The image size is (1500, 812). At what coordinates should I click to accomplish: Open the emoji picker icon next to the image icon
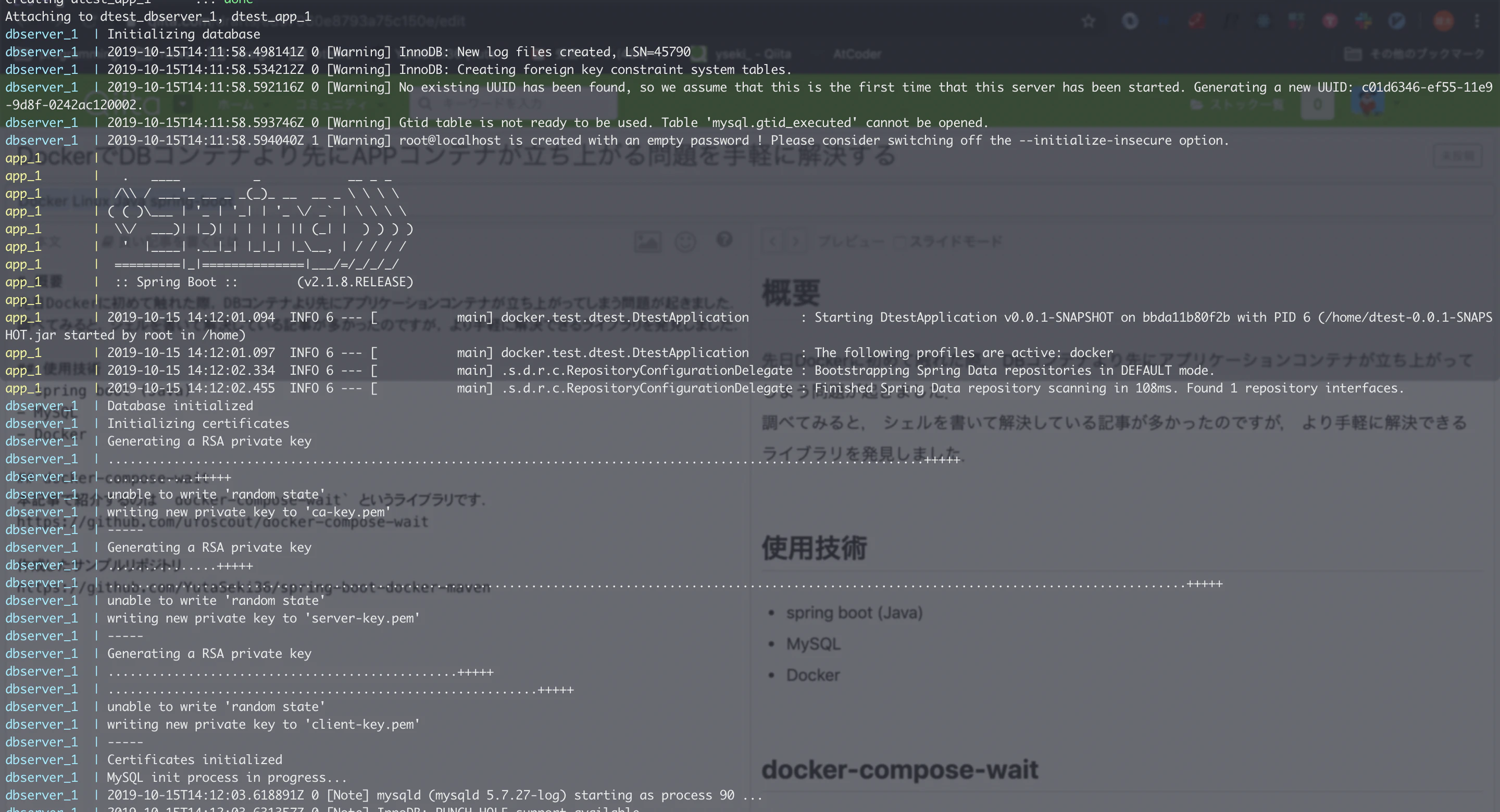tap(686, 242)
